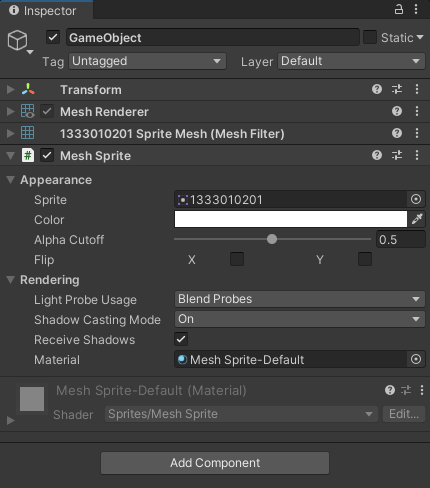Click the Material field Mesh Sprite-Default
Screen dimensions: 430x488
click(290, 359)
